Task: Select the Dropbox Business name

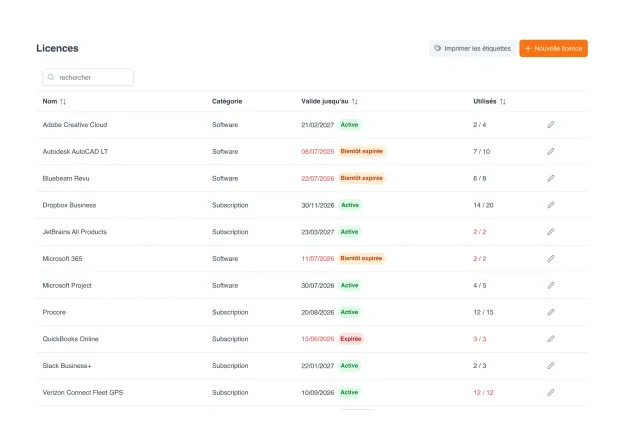Action: click(69, 205)
